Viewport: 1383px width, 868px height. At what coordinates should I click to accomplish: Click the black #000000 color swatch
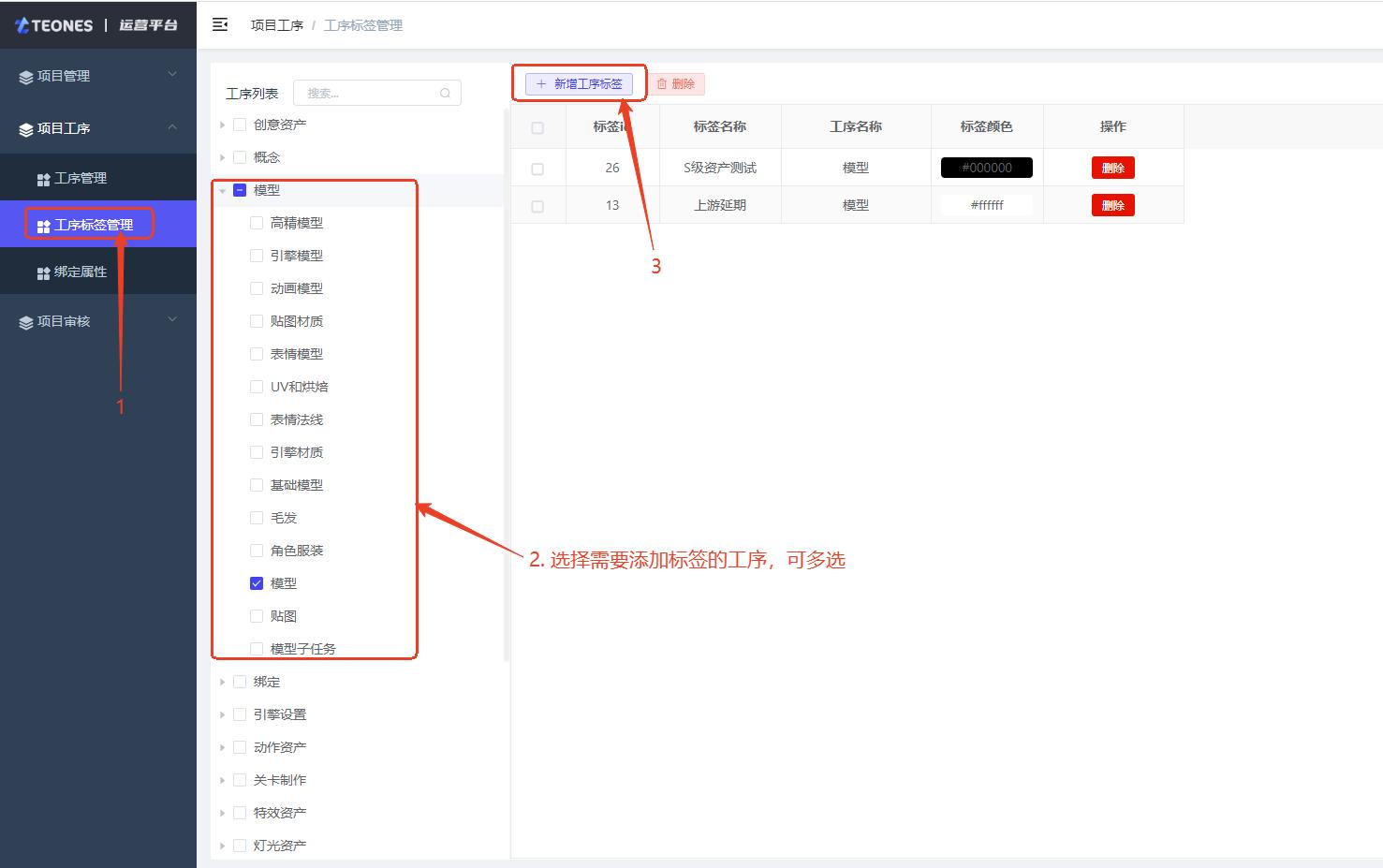pyautogui.click(x=986, y=168)
